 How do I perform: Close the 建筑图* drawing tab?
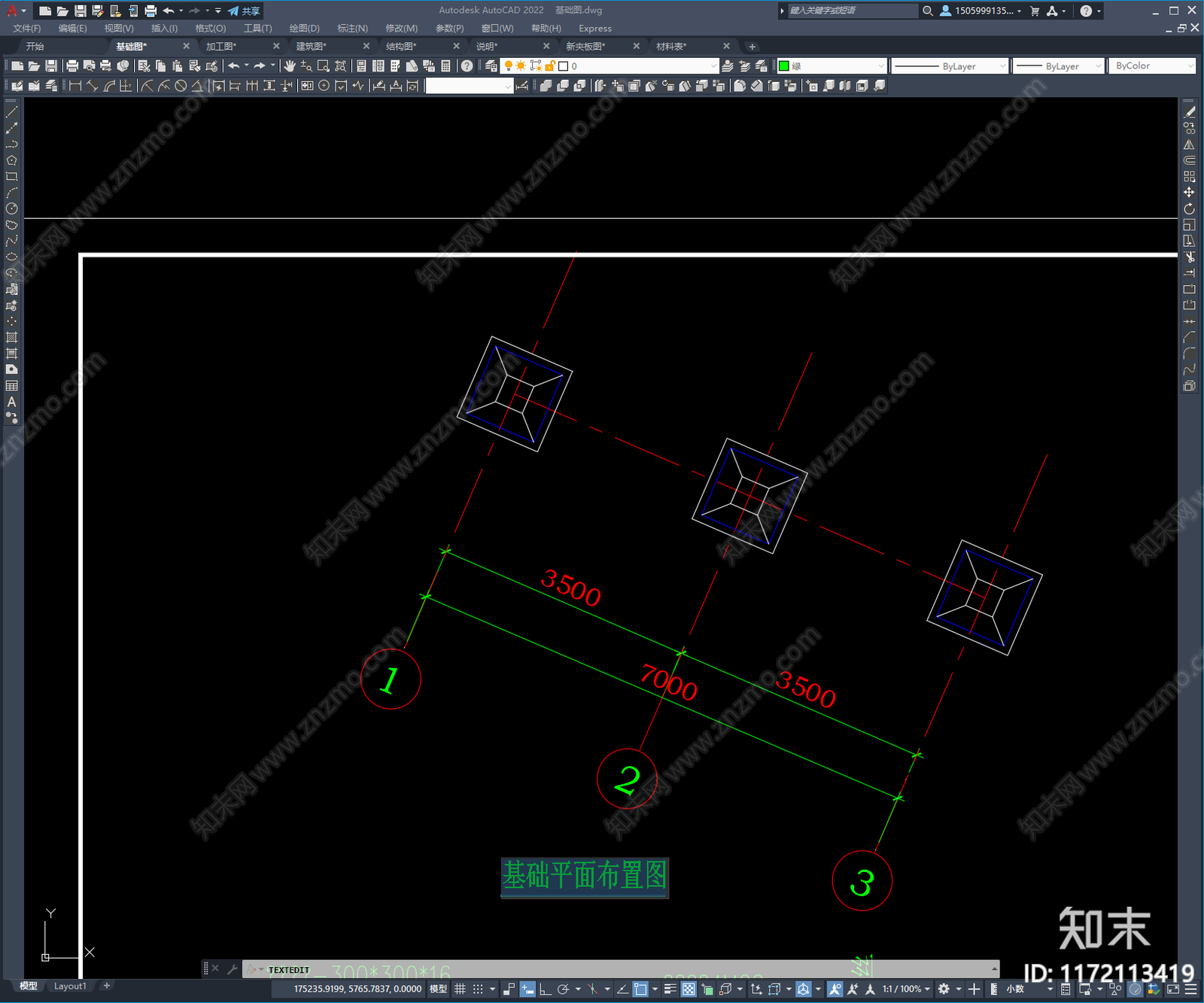click(x=366, y=47)
